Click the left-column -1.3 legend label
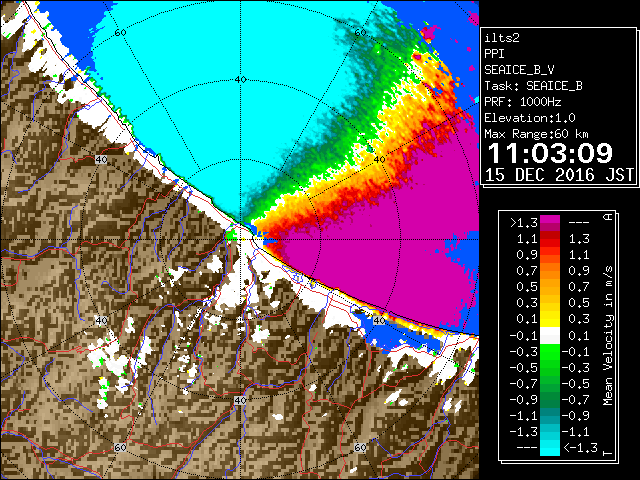 tap(523, 431)
